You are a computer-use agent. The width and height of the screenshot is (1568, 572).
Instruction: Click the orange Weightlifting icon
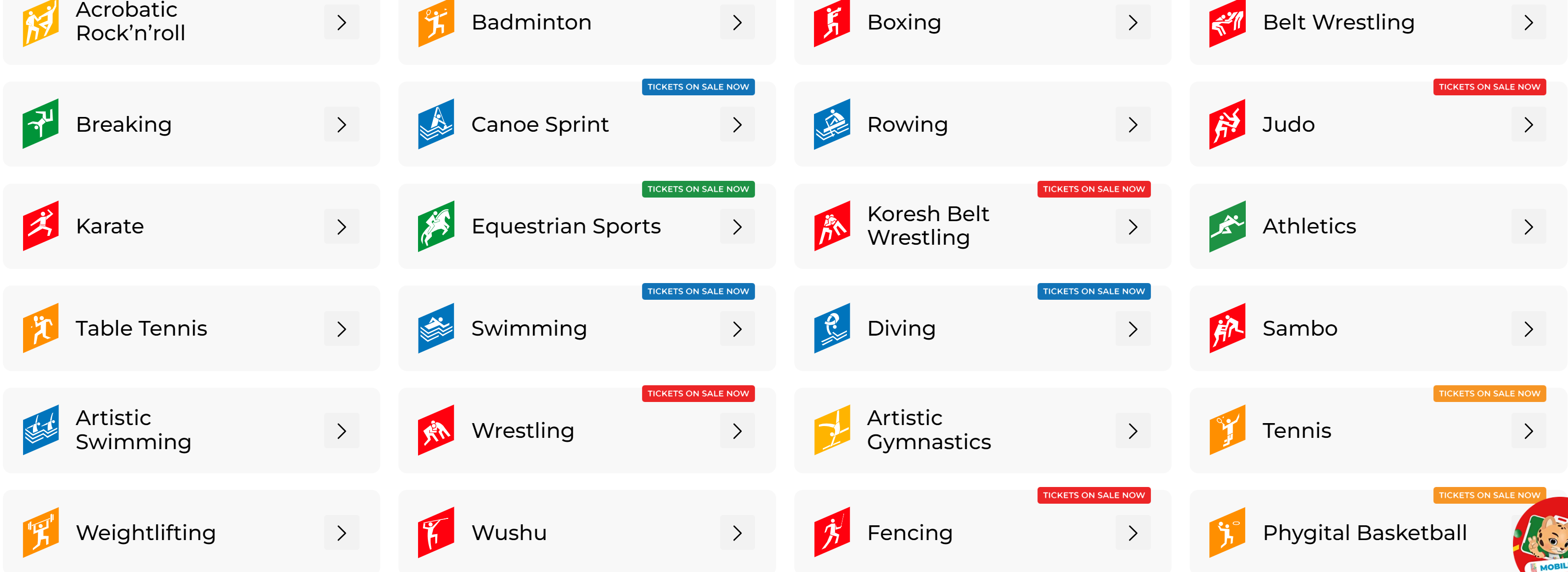click(40, 532)
